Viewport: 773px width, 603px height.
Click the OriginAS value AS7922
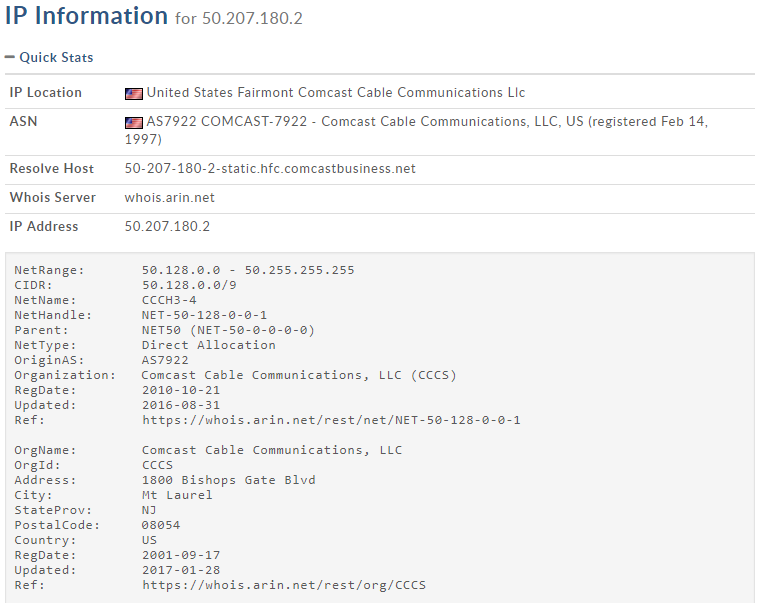165,360
